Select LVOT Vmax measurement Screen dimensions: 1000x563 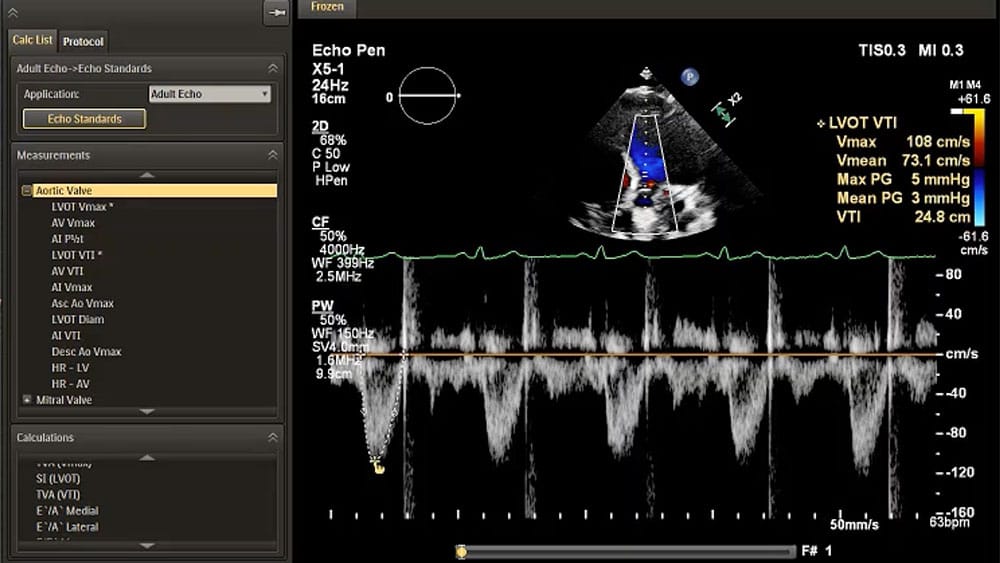pos(82,207)
